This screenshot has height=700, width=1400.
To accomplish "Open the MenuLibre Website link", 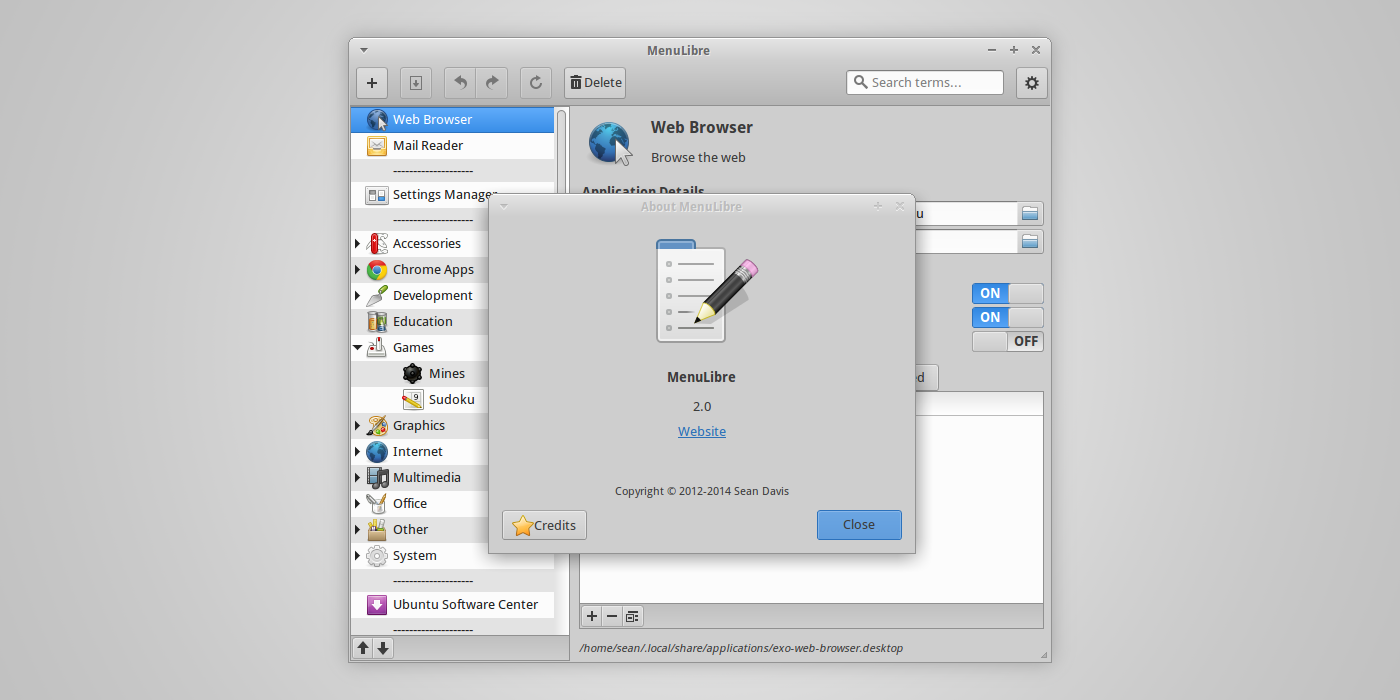I will pos(701,431).
